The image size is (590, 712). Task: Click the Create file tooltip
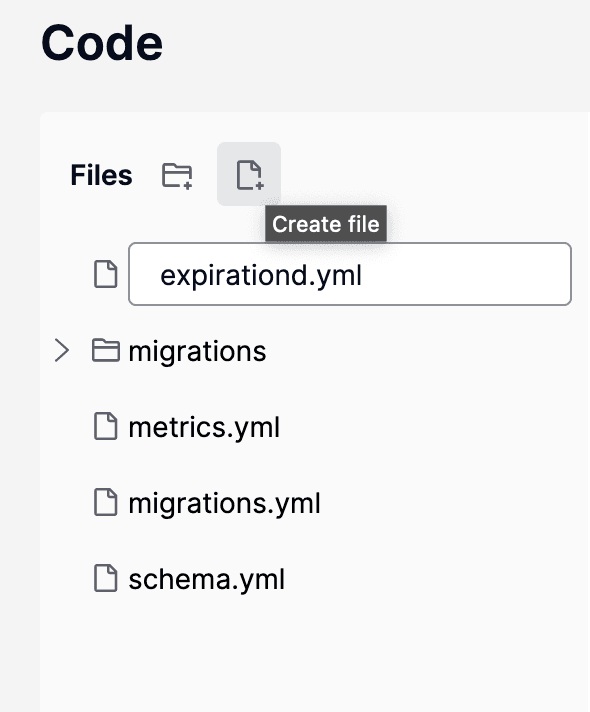pyautogui.click(x=326, y=223)
